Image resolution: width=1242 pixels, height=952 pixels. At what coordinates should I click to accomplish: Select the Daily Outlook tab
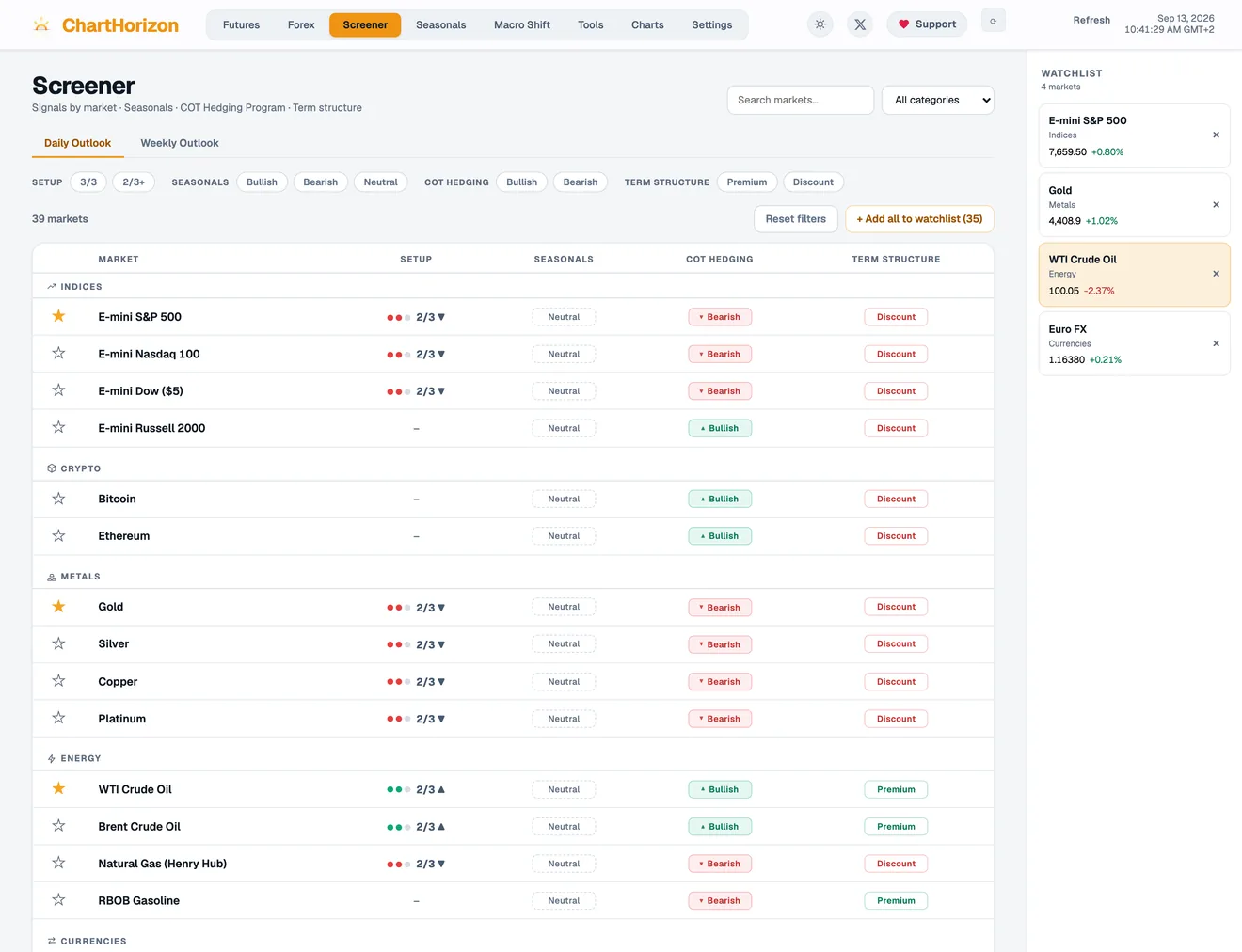pyautogui.click(x=77, y=143)
